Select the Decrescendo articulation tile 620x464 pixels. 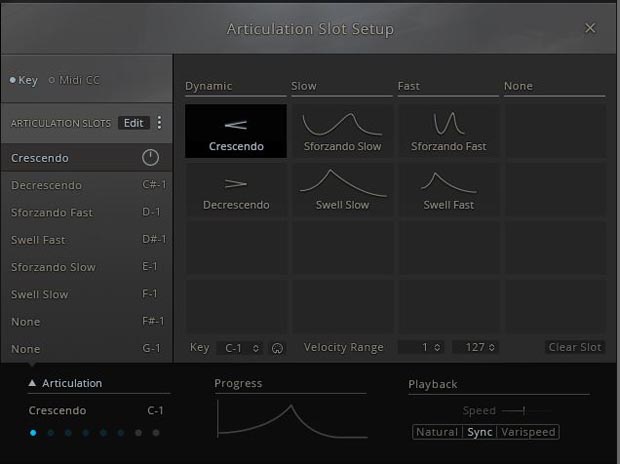236,190
